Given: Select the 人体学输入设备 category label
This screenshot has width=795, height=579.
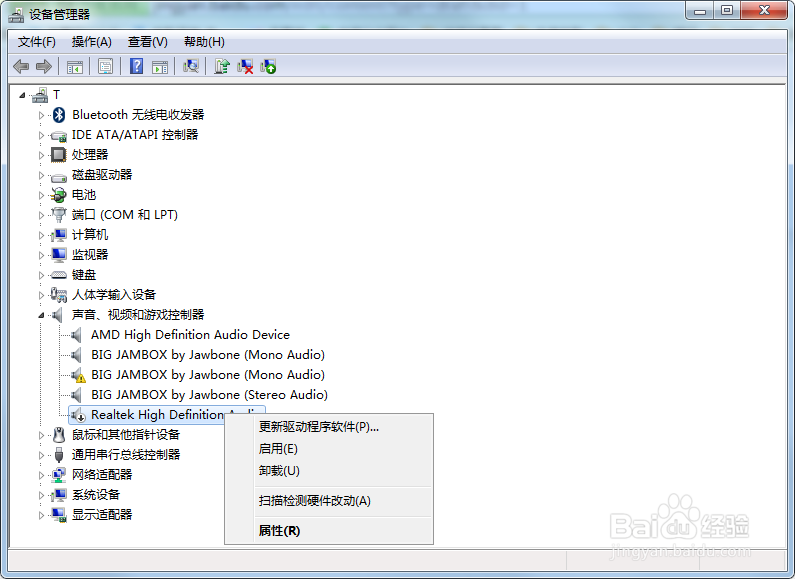Looking at the screenshot, I should click(114, 295).
